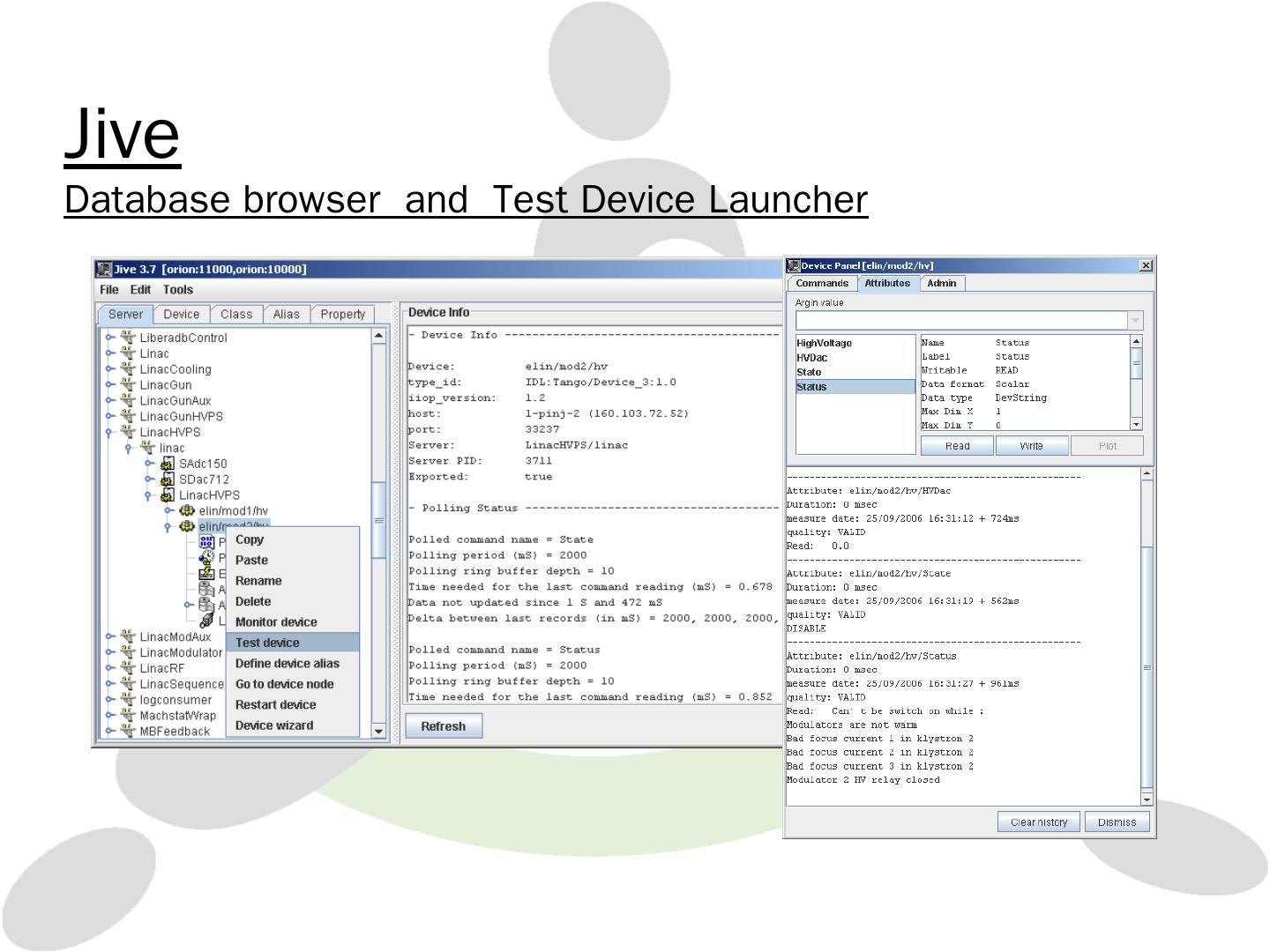Open the Property tab in Jive
The width and height of the screenshot is (1270, 952).
(342, 315)
